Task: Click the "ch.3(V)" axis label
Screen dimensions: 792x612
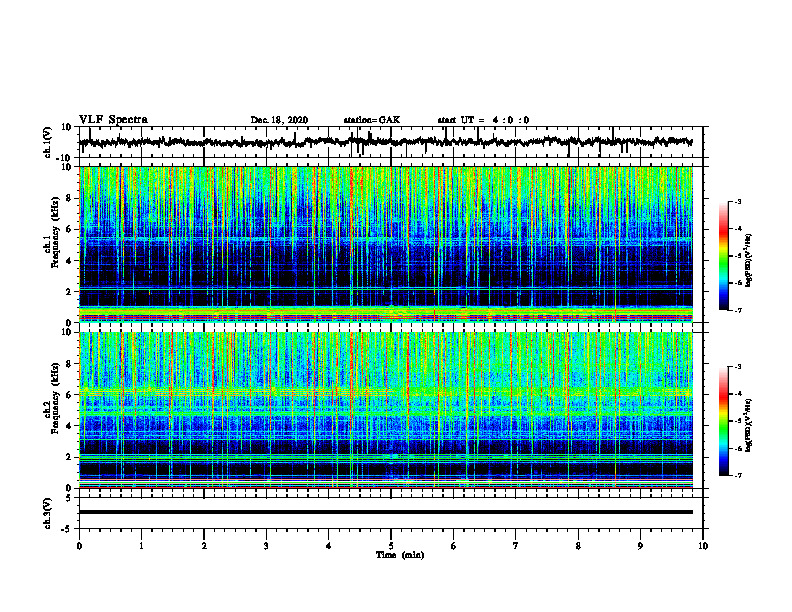Action: (x=48, y=513)
